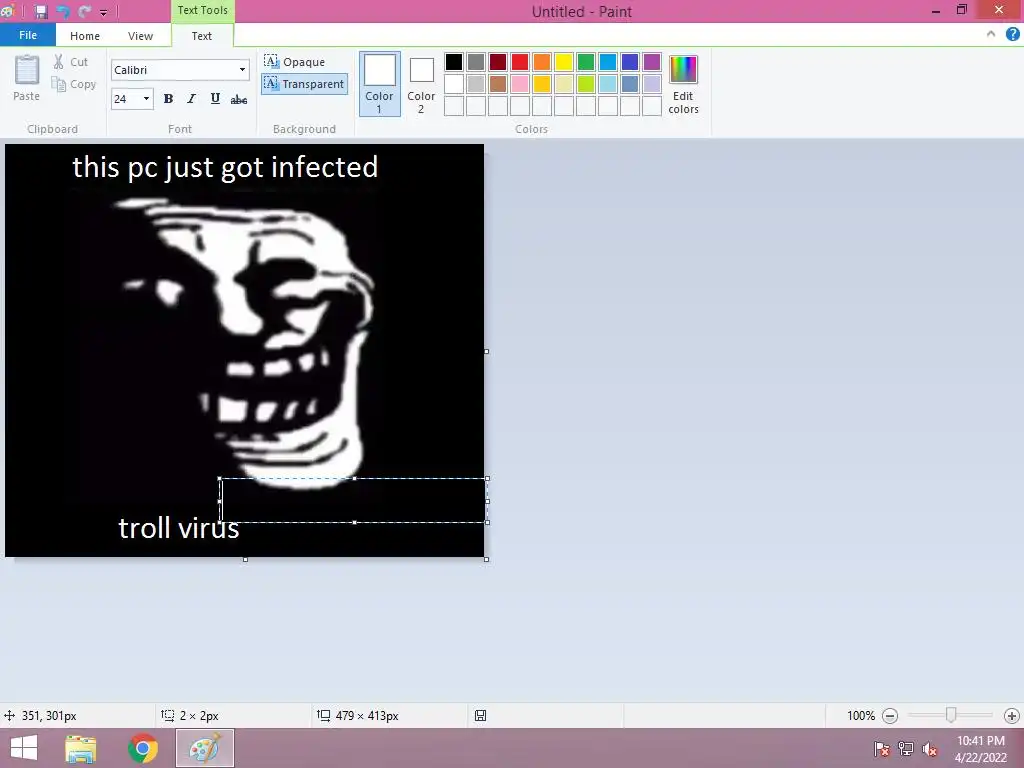Viewport: 1024px width, 768px height.
Task: Pick the light gray color swatch
Action: coord(476,84)
